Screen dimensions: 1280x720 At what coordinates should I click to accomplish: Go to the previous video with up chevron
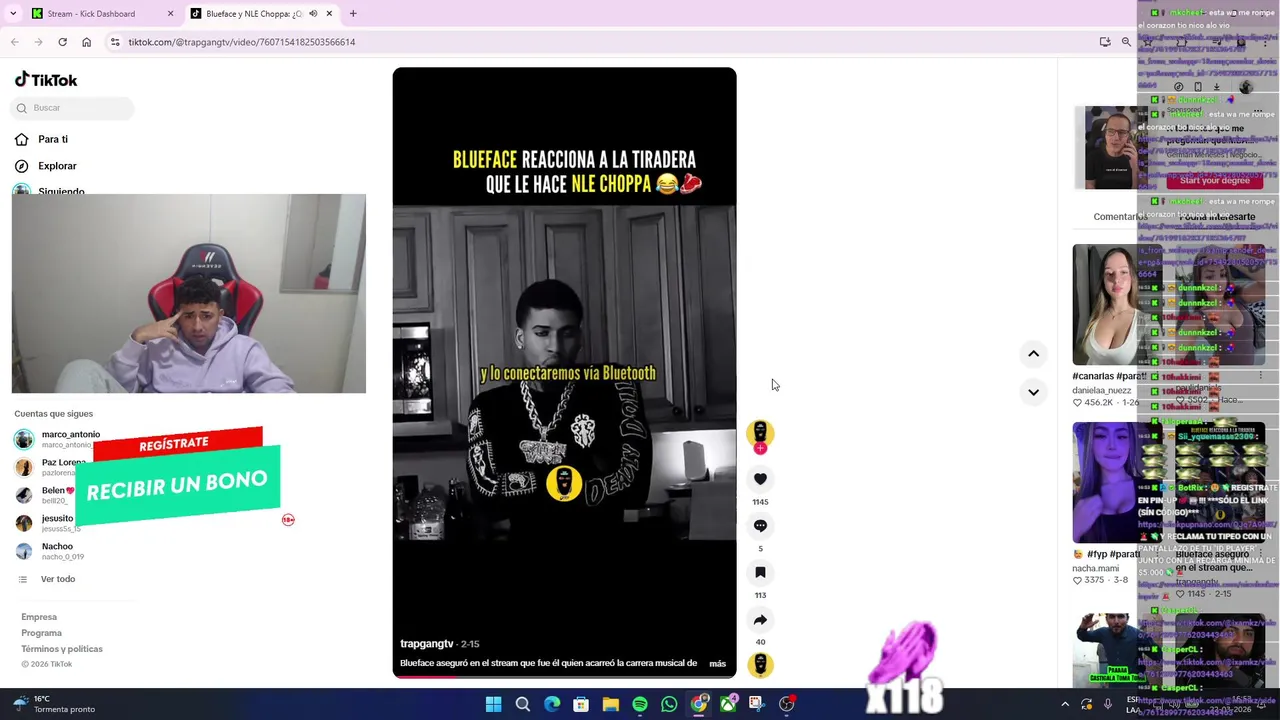[x=1033, y=354]
